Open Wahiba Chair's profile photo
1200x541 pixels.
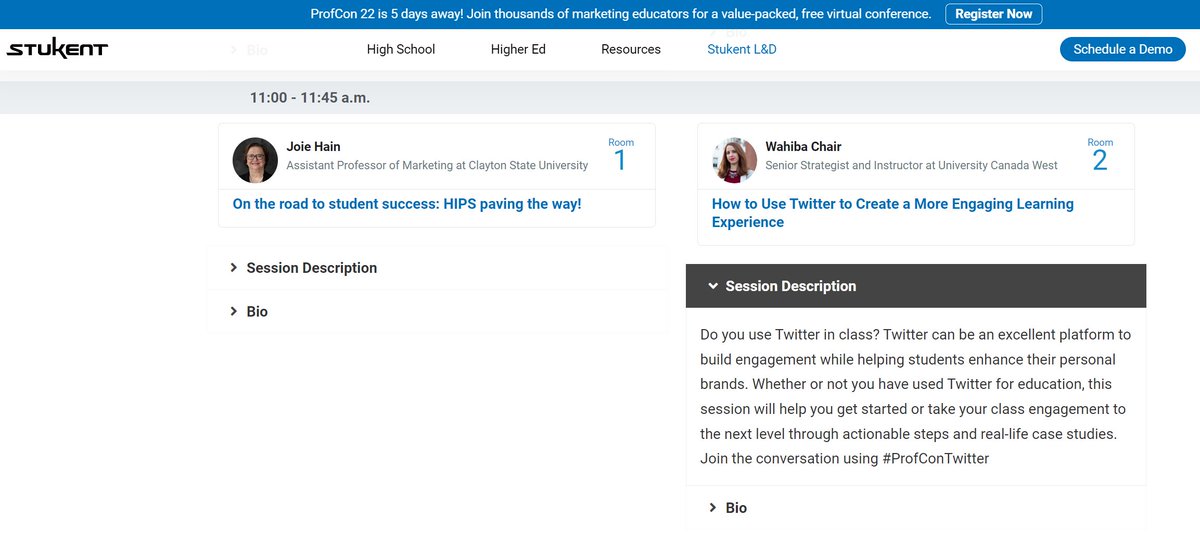734,160
